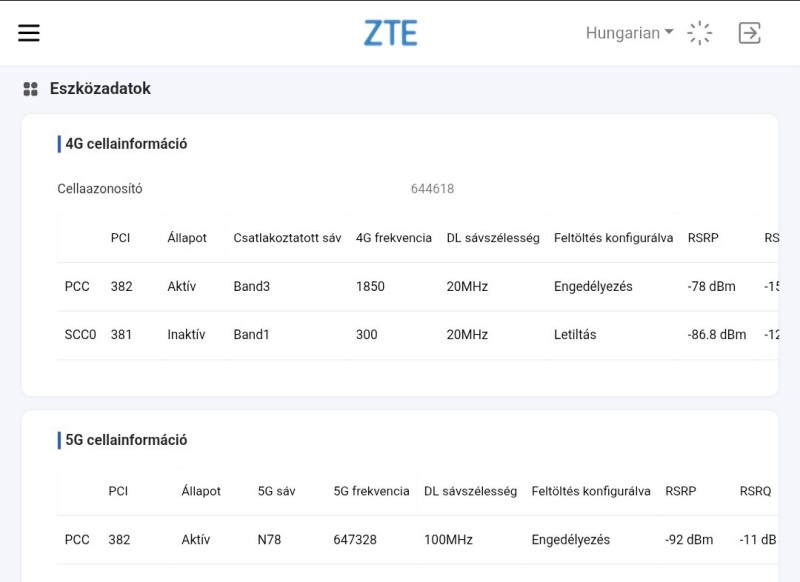This screenshot has width=800, height=582.
Task: Click the loading spinner icon
Action: click(700, 33)
